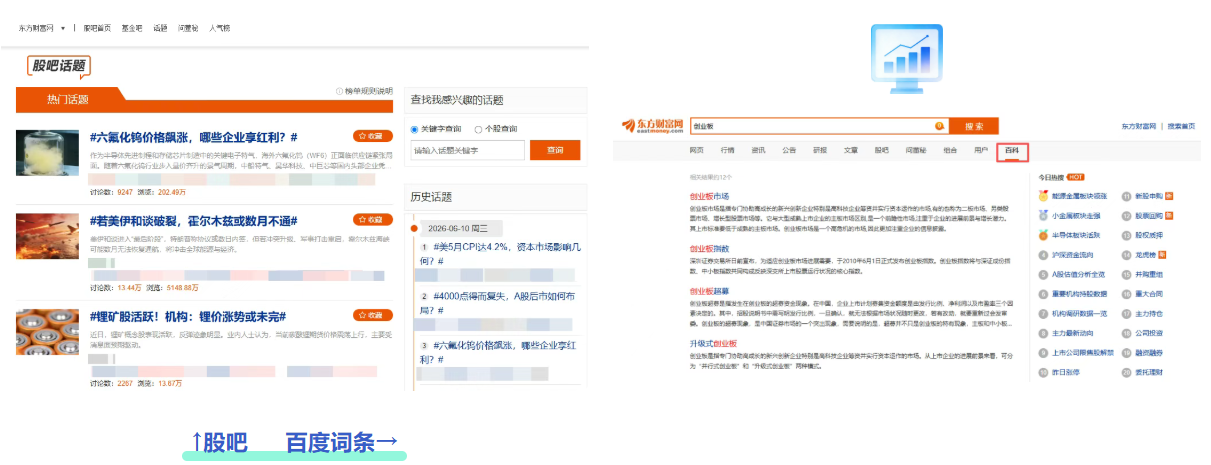This screenshot has height=465, width=1211.
Task: Open hot search A股估值分析全览
Action: coord(1078,274)
